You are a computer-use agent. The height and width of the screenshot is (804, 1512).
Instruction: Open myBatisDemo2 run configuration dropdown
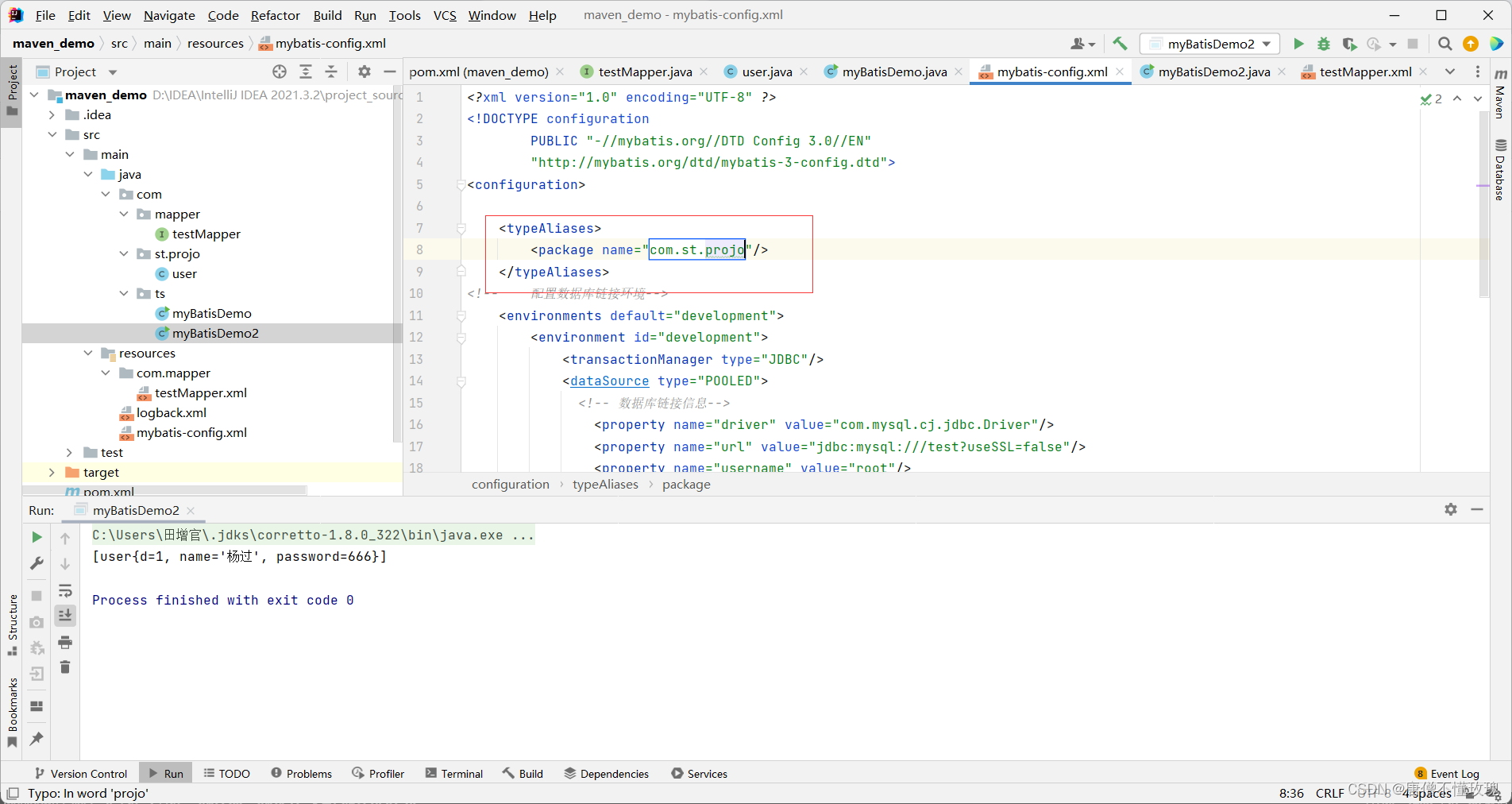pyautogui.click(x=1209, y=44)
